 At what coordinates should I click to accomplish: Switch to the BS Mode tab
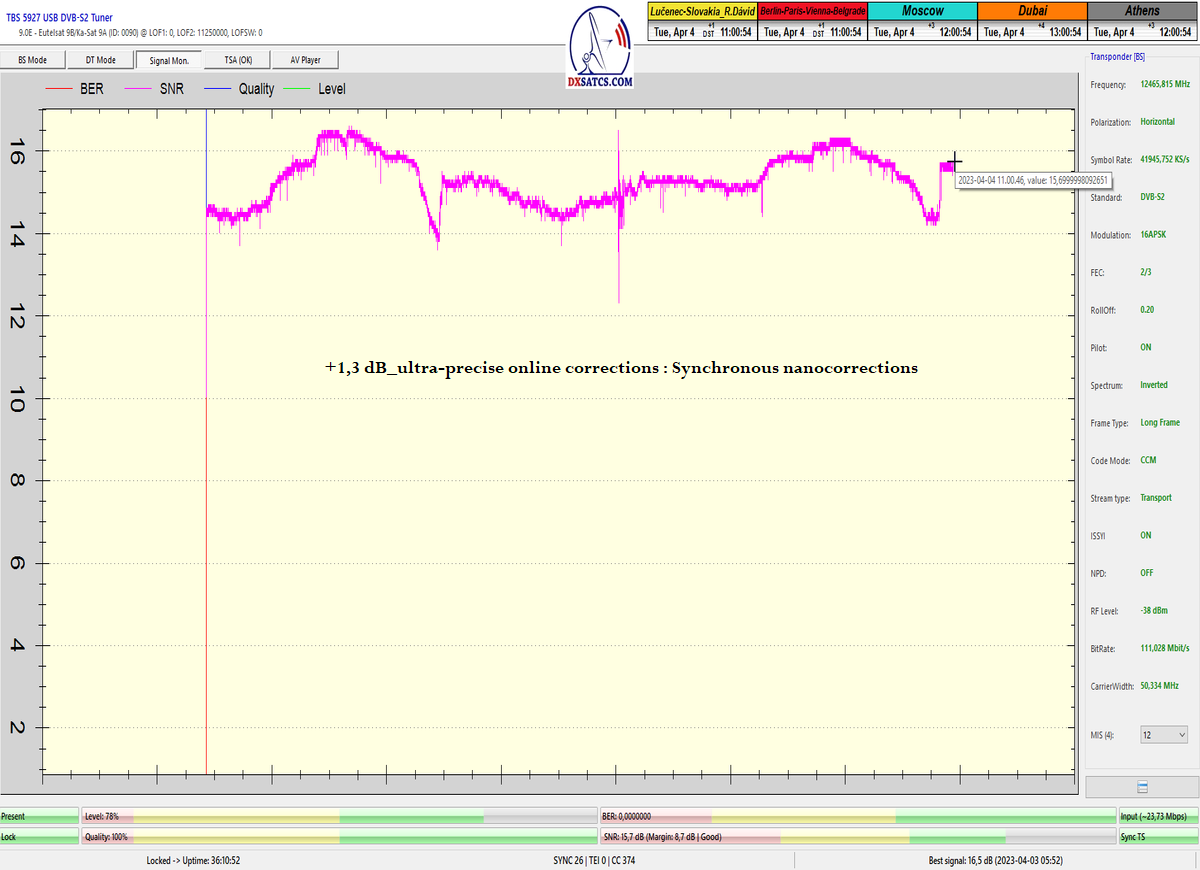point(32,60)
